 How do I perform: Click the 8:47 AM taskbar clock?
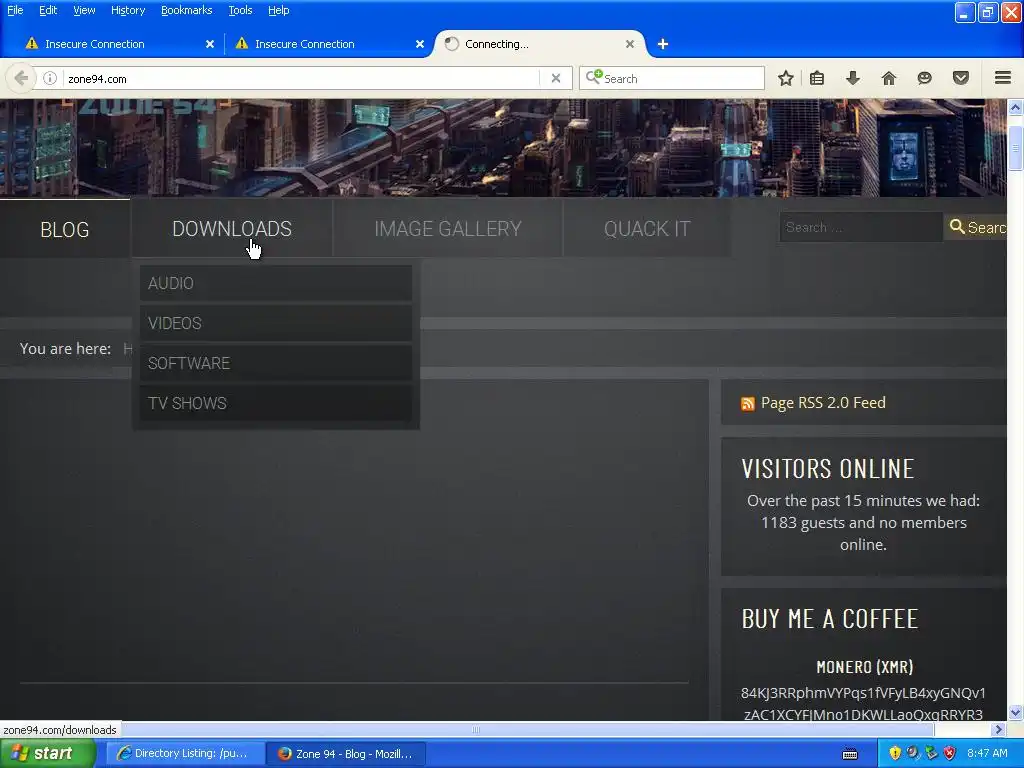[x=987, y=753]
